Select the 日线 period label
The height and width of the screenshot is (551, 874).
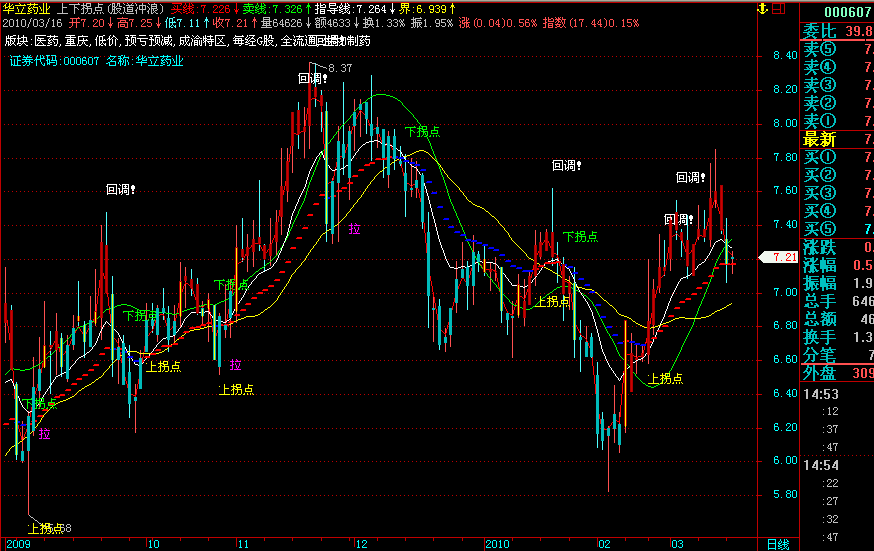pos(776,543)
